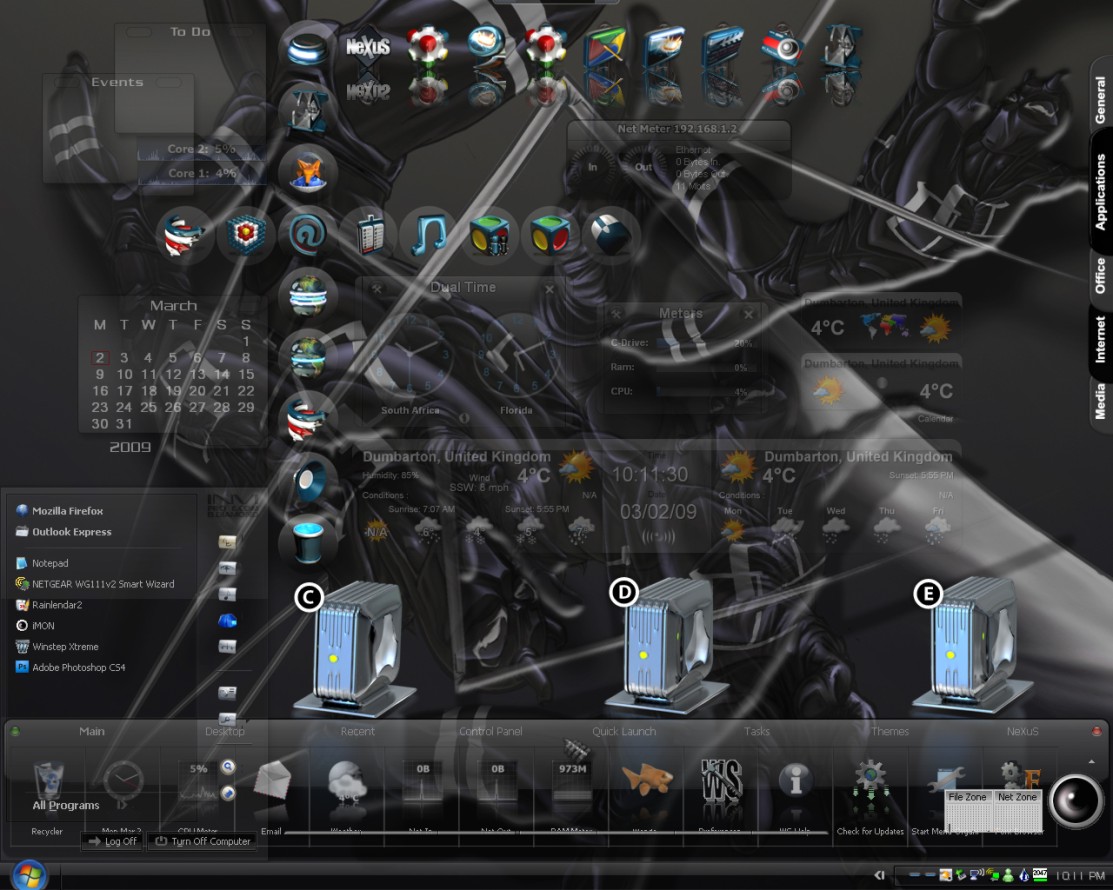
Task: Launch the blue music note icon
Action: (x=429, y=234)
